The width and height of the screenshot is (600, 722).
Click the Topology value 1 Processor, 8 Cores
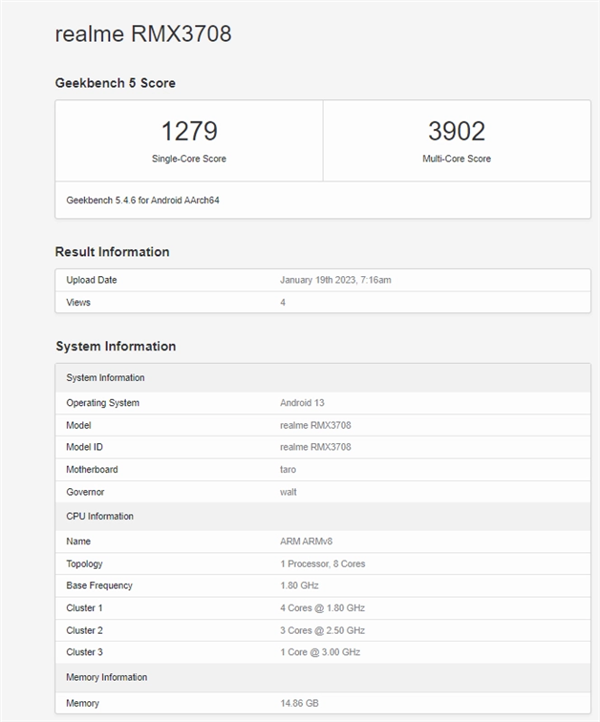coord(322,564)
